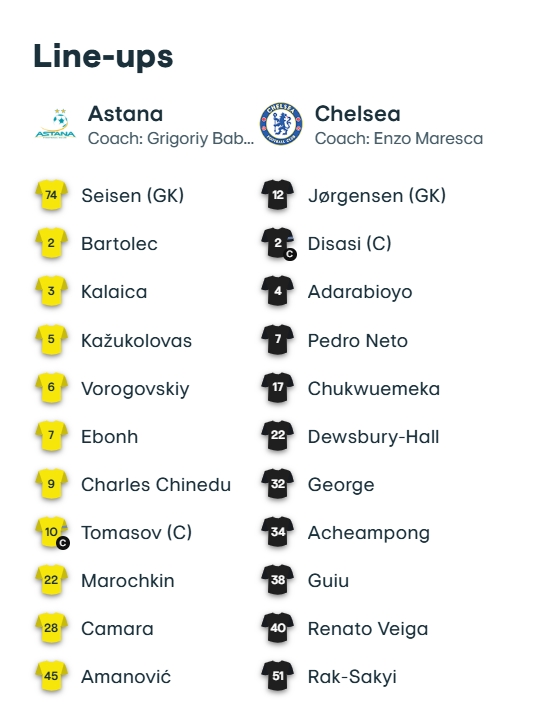Click the Line-ups heading
Image resolution: width=535 pixels, height=720 pixels.
(103, 56)
